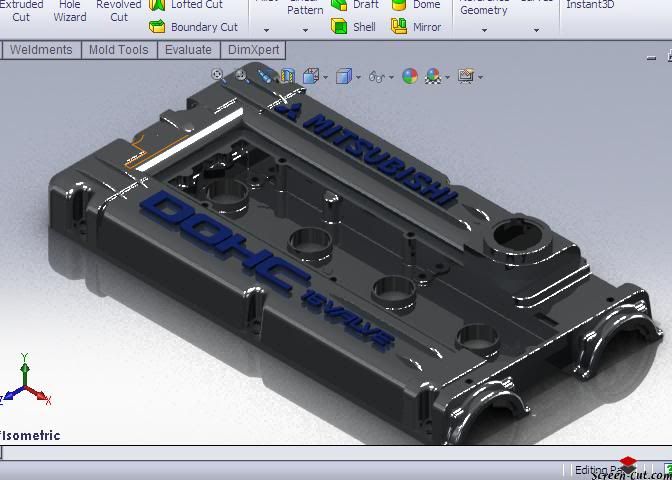Click the Dome feature icon

399,5
